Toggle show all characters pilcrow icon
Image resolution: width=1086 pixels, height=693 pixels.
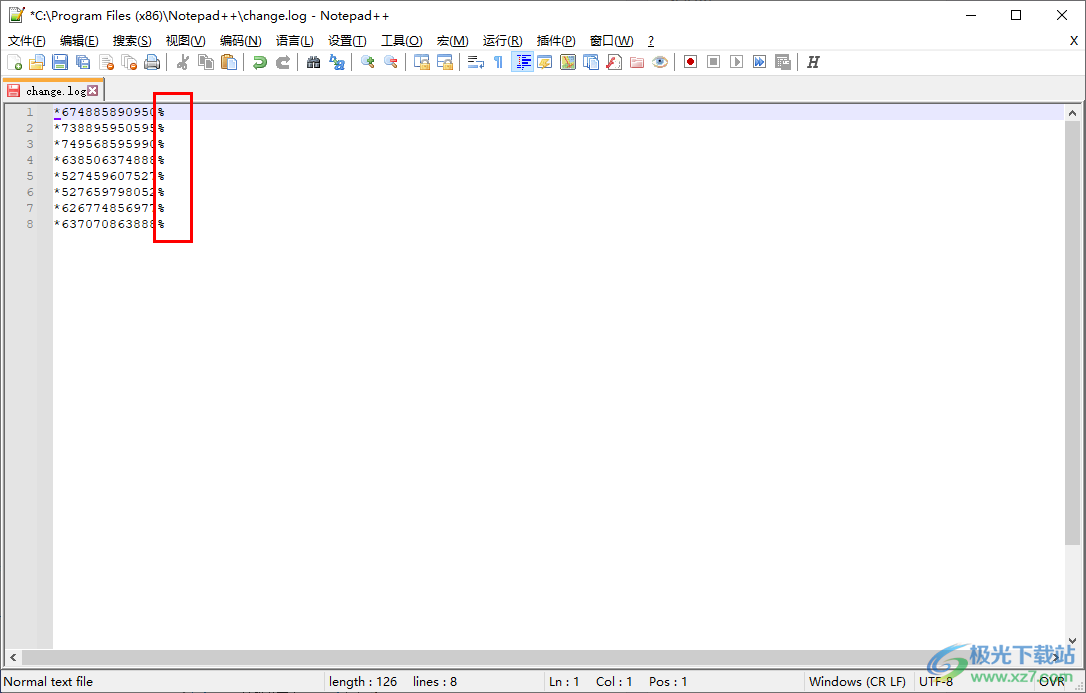coord(499,62)
